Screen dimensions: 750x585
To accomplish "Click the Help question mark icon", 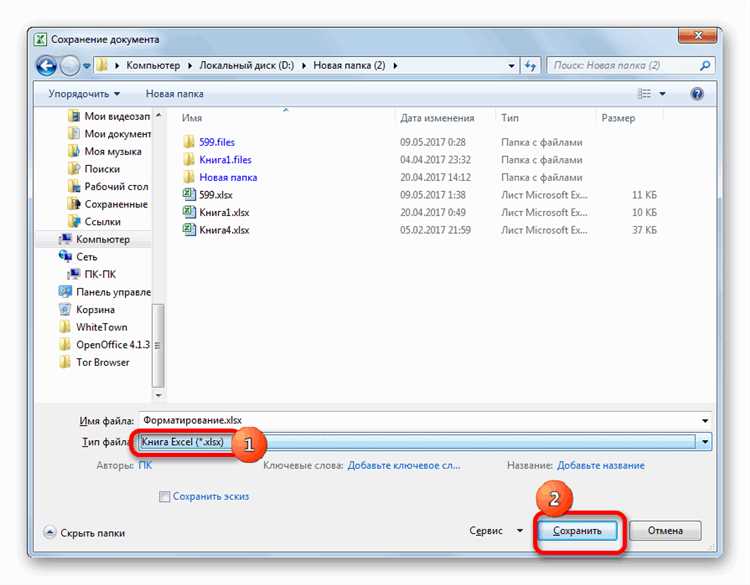I will (x=697, y=94).
